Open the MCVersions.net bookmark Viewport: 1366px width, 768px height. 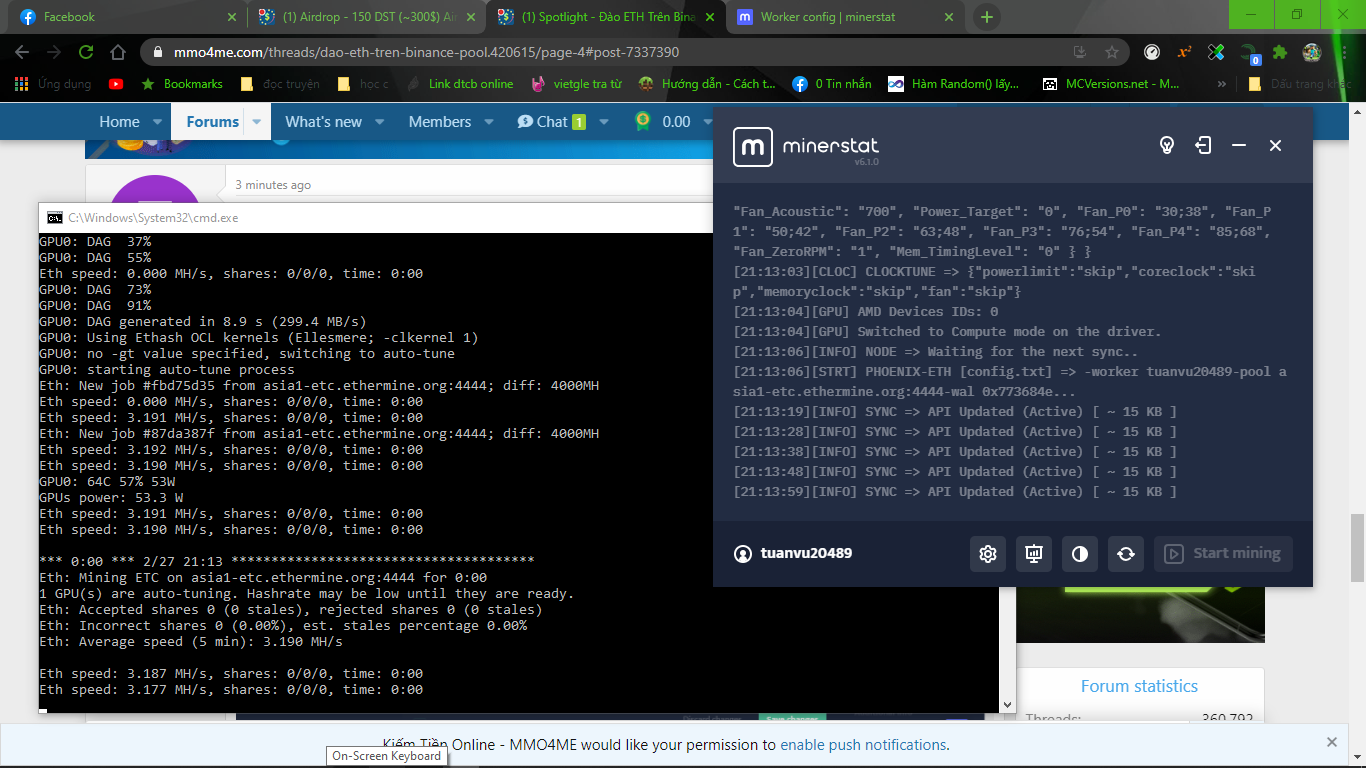click(1111, 84)
